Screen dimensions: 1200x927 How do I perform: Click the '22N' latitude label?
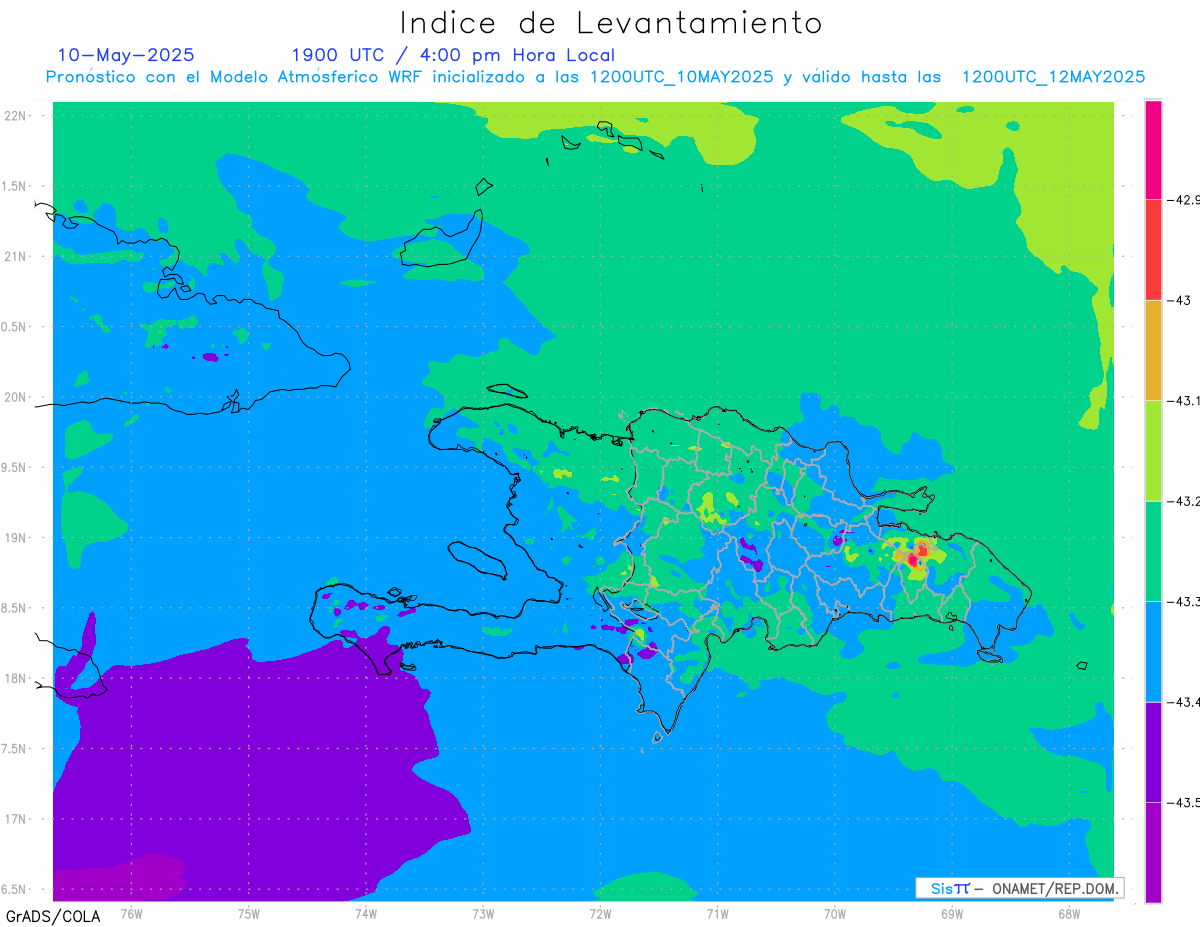16,115
